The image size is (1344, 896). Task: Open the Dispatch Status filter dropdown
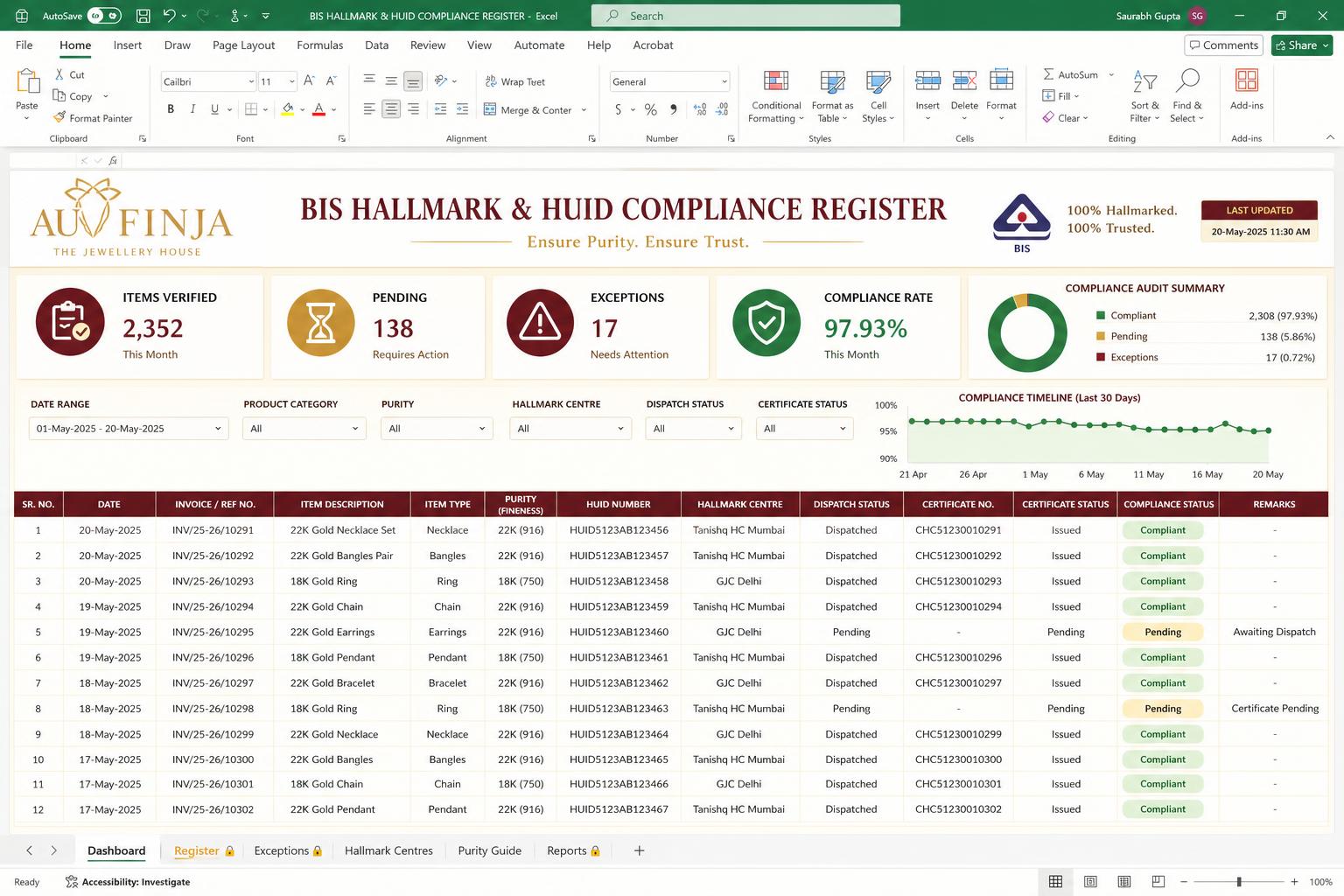pyautogui.click(x=693, y=429)
